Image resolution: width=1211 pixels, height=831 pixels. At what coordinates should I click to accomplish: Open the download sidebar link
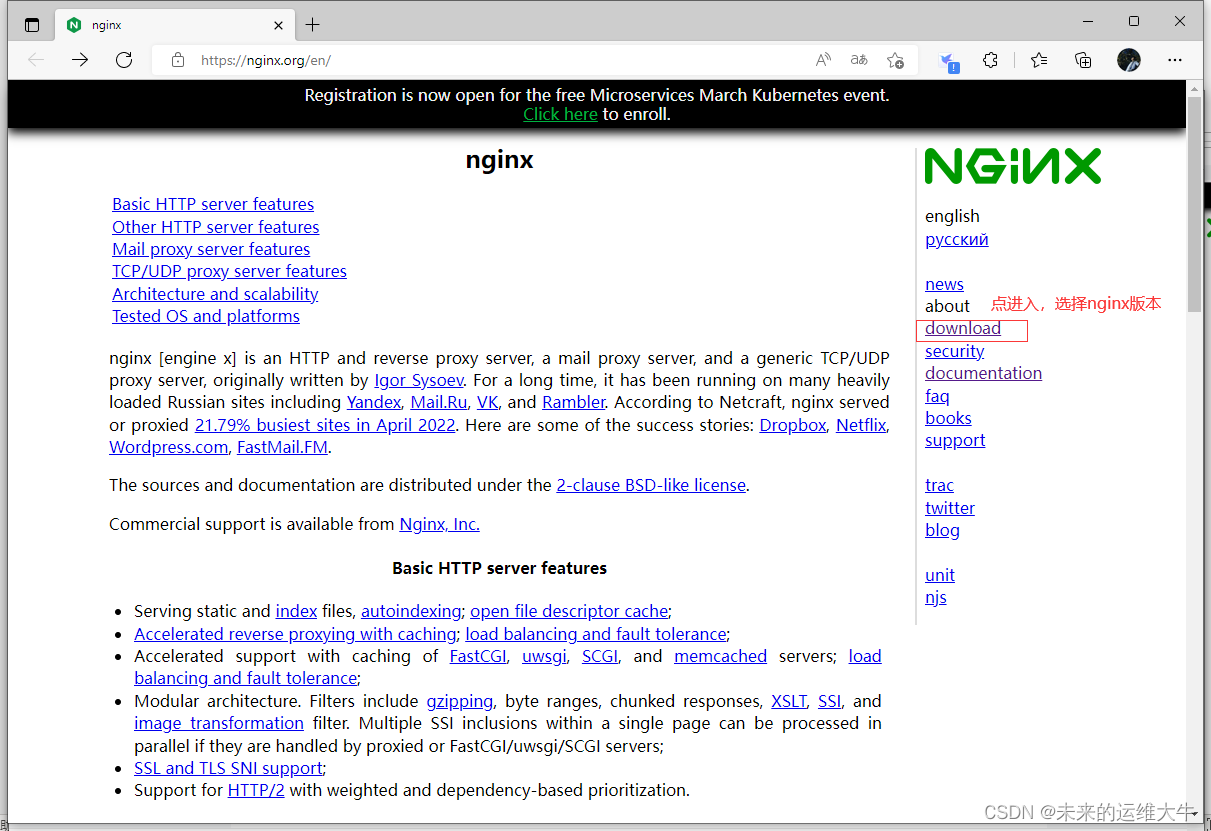click(x=963, y=328)
